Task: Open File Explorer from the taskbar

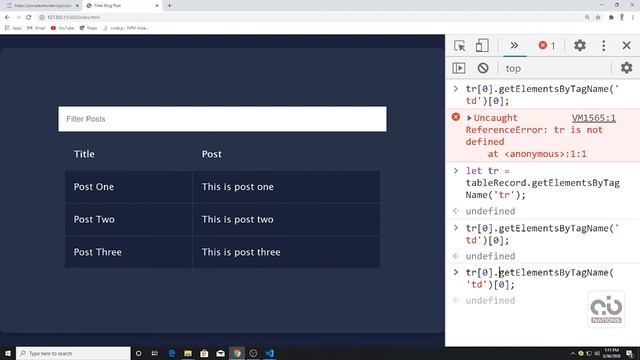Action: click(188, 353)
